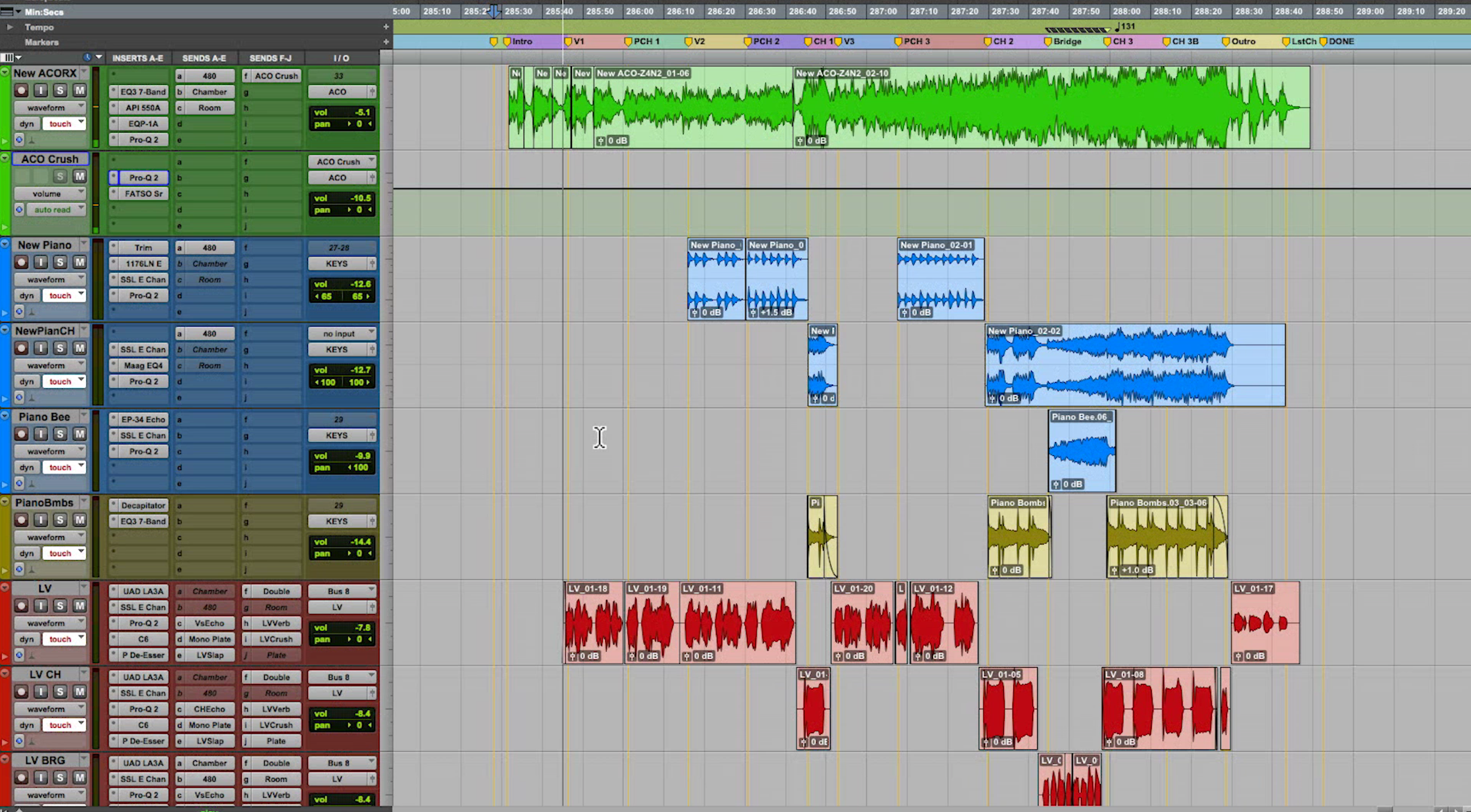
Task: Open automation mode selector on New ACORX (touch)
Action: pyautogui.click(x=64, y=123)
